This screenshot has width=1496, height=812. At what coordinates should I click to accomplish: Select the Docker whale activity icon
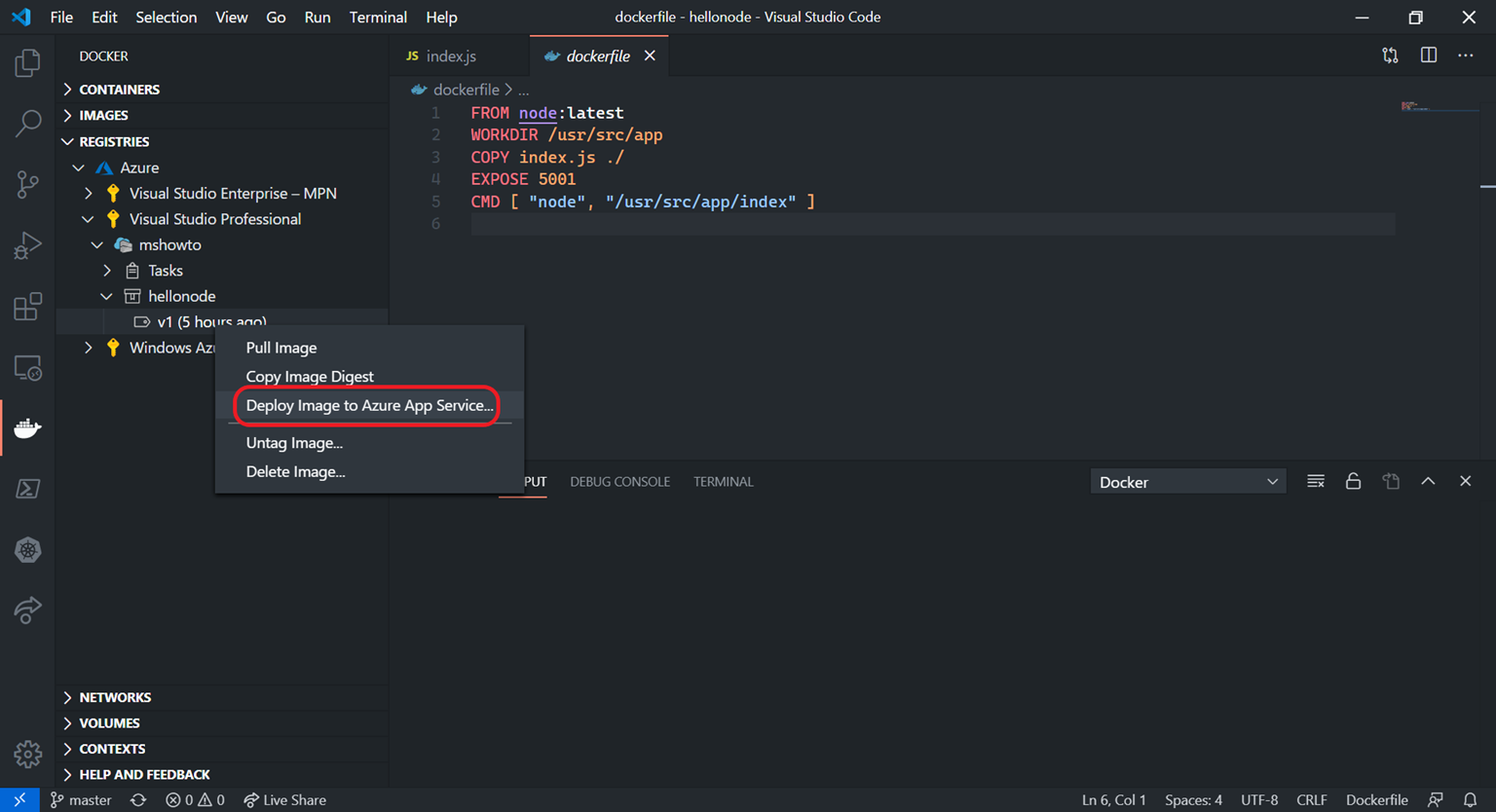point(27,427)
